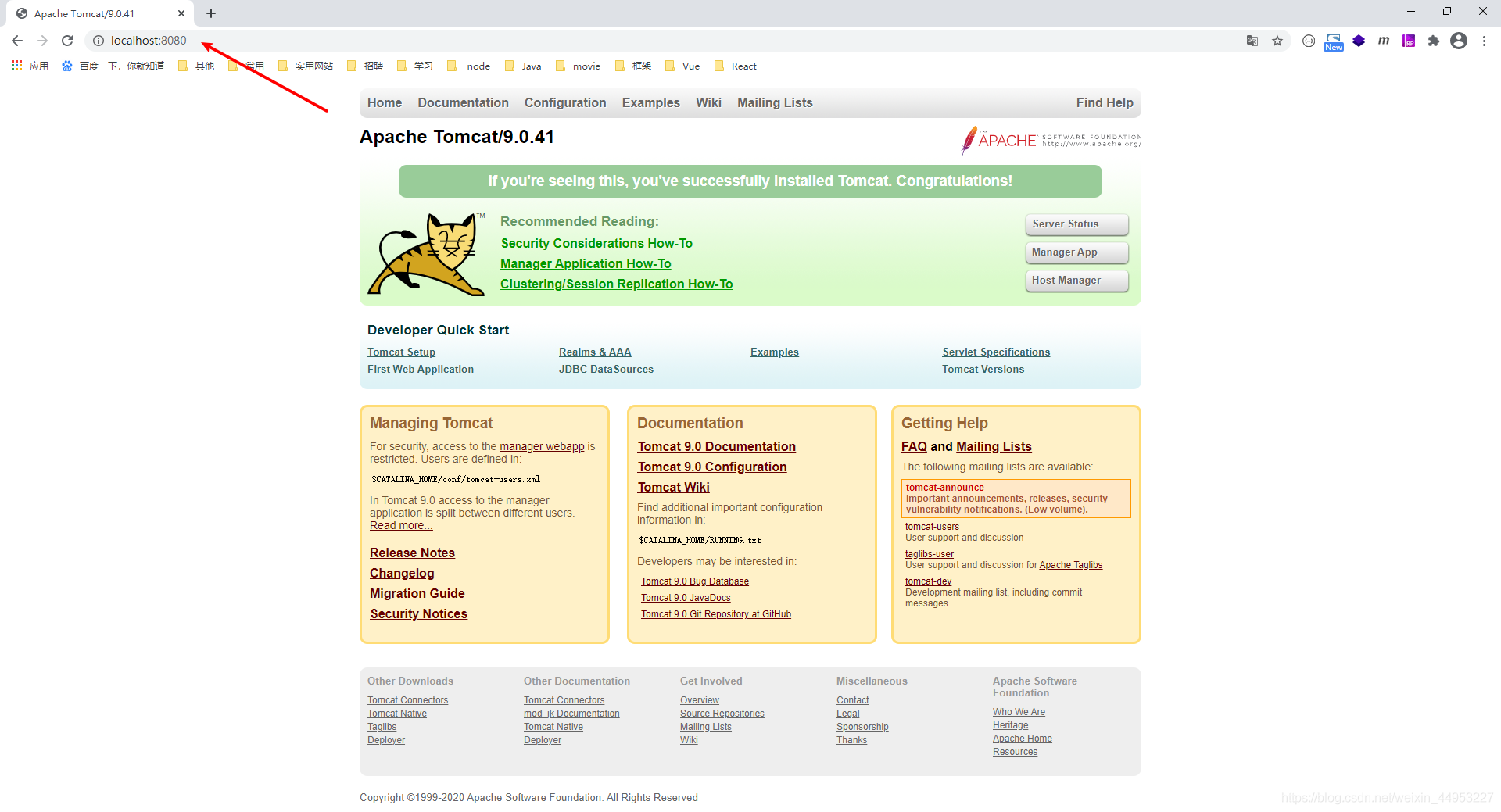Select the Home navigation item

tap(385, 102)
